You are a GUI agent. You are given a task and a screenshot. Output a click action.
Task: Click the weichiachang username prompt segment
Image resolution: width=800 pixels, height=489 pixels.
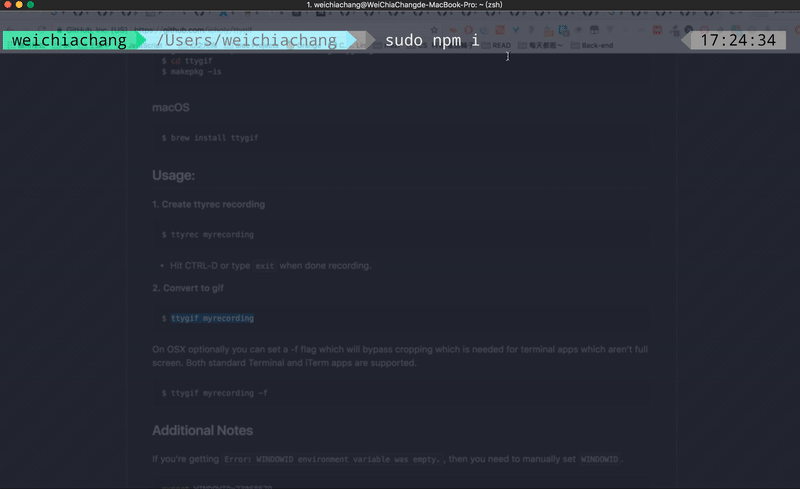(x=69, y=40)
